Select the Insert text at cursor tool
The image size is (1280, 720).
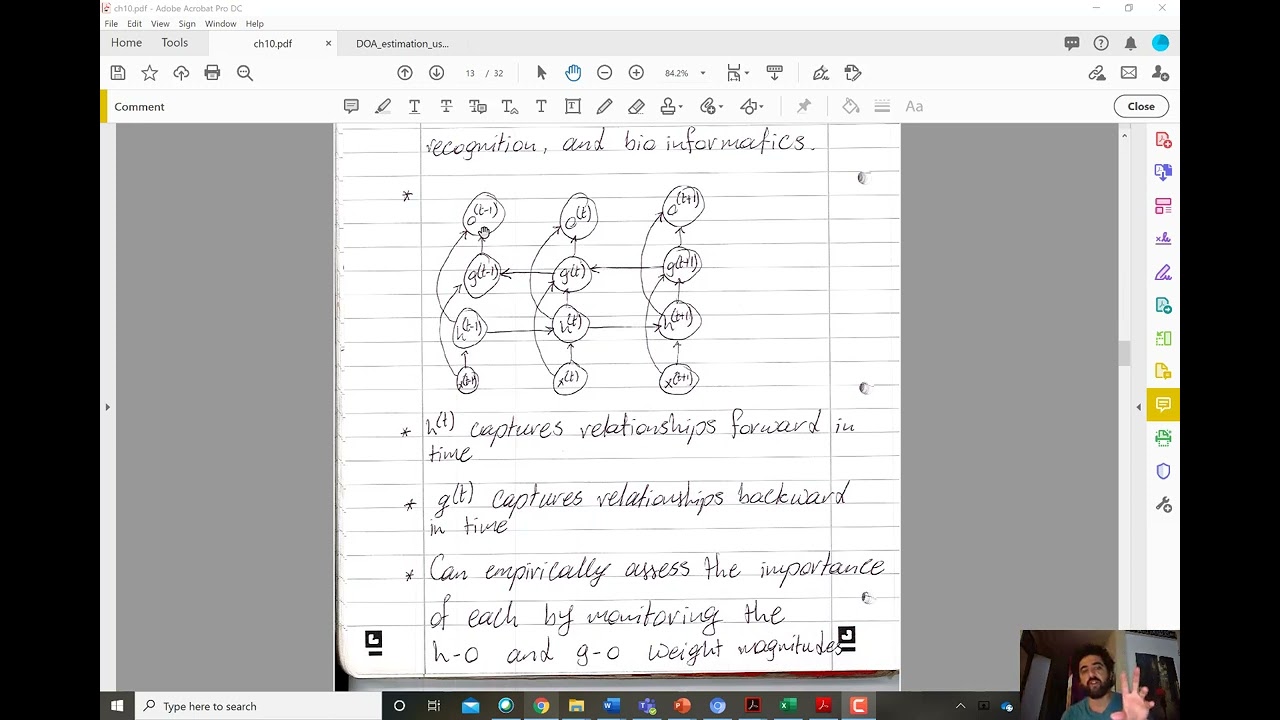(x=510, y=106)
